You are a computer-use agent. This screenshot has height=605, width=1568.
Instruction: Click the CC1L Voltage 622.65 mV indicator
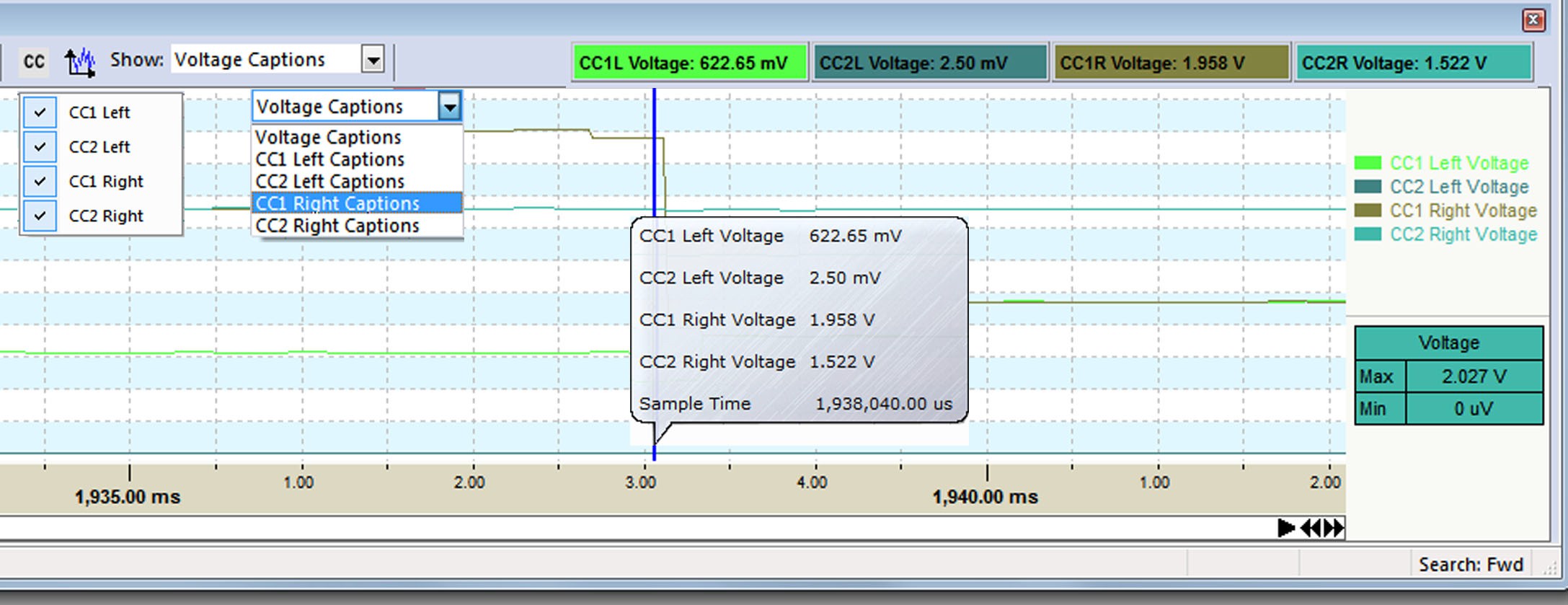click(689, 63)
